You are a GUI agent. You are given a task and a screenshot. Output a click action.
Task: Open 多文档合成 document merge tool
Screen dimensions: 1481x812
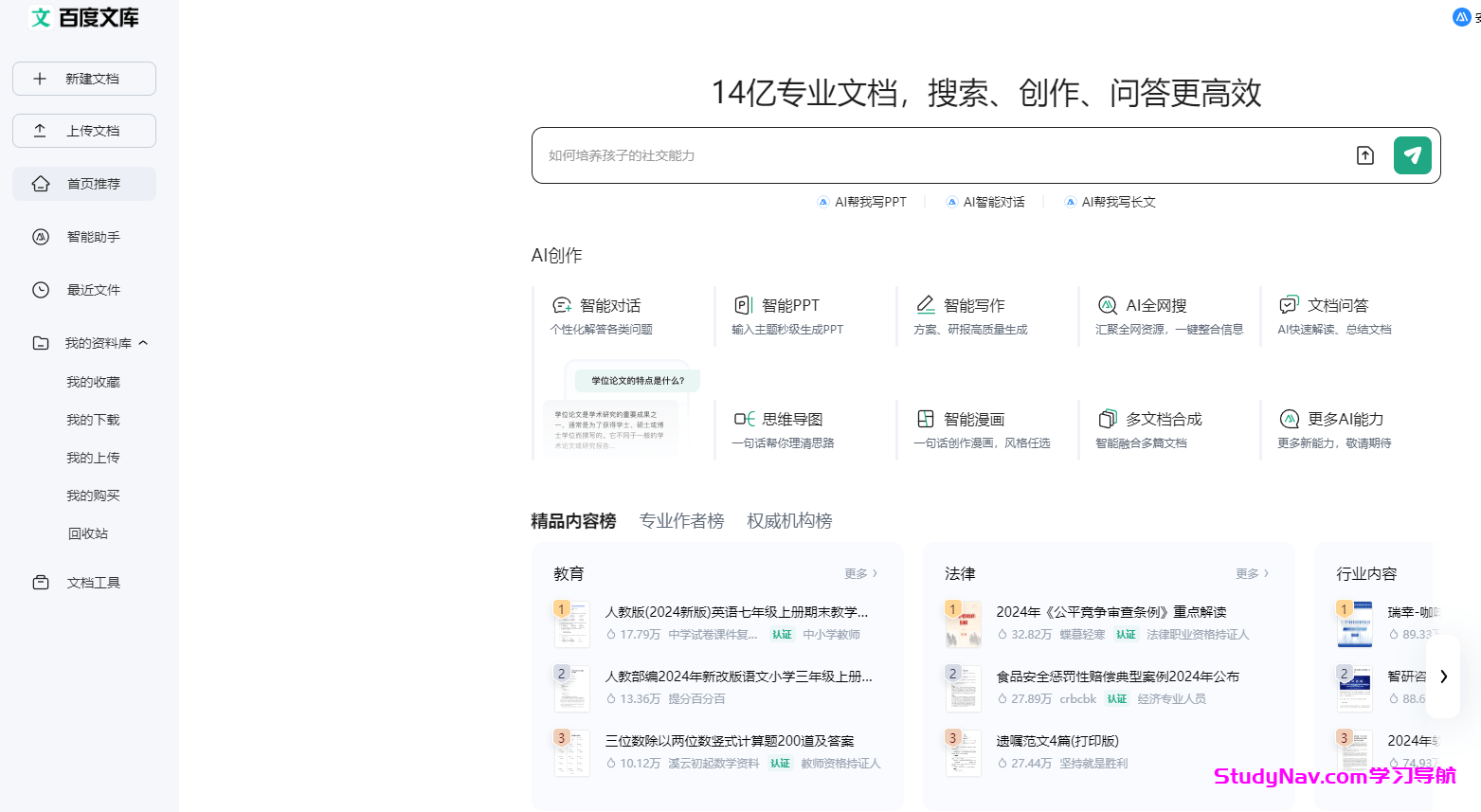(1163, 420)
